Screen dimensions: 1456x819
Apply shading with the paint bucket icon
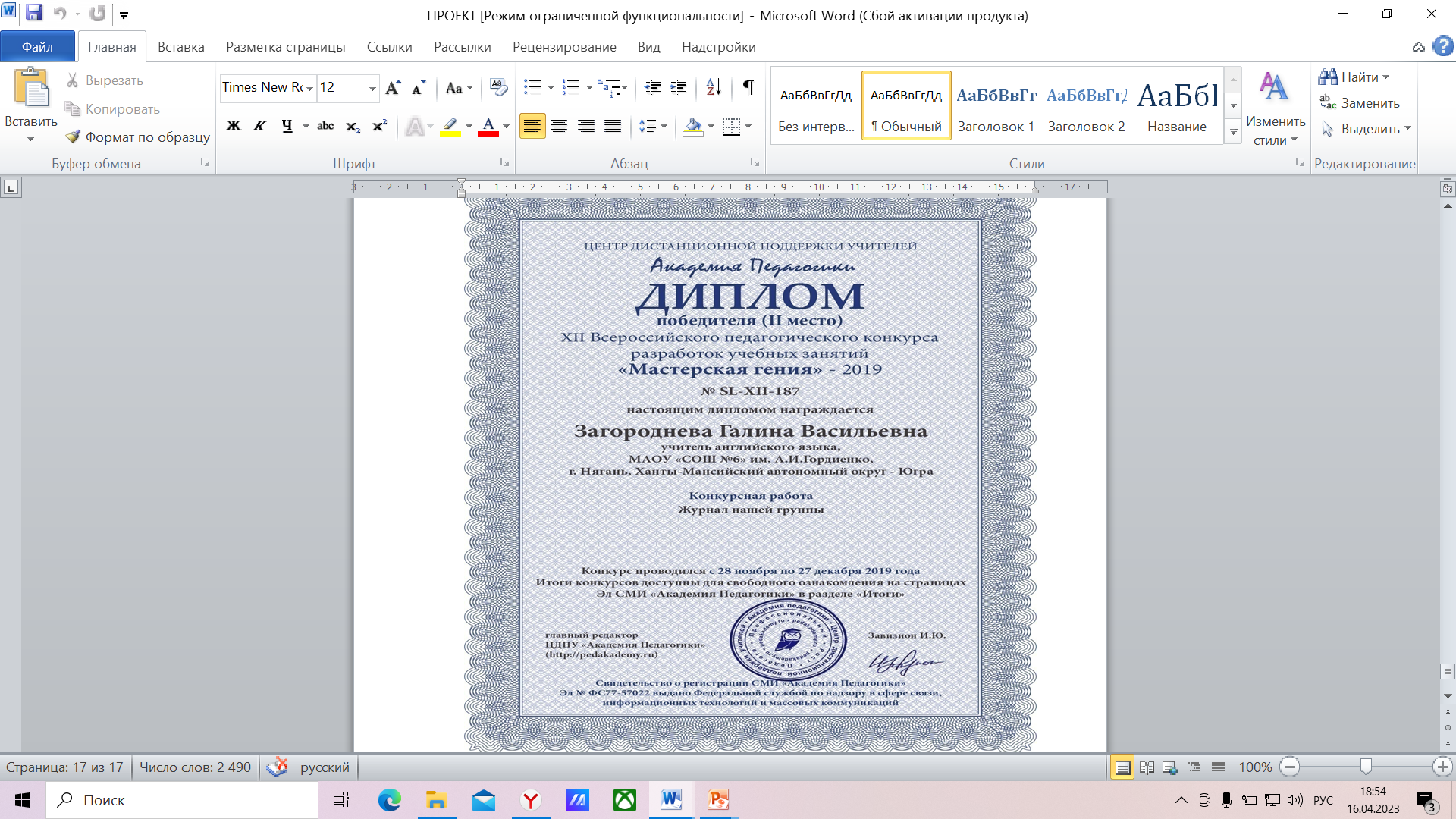[x=692, y=126]
